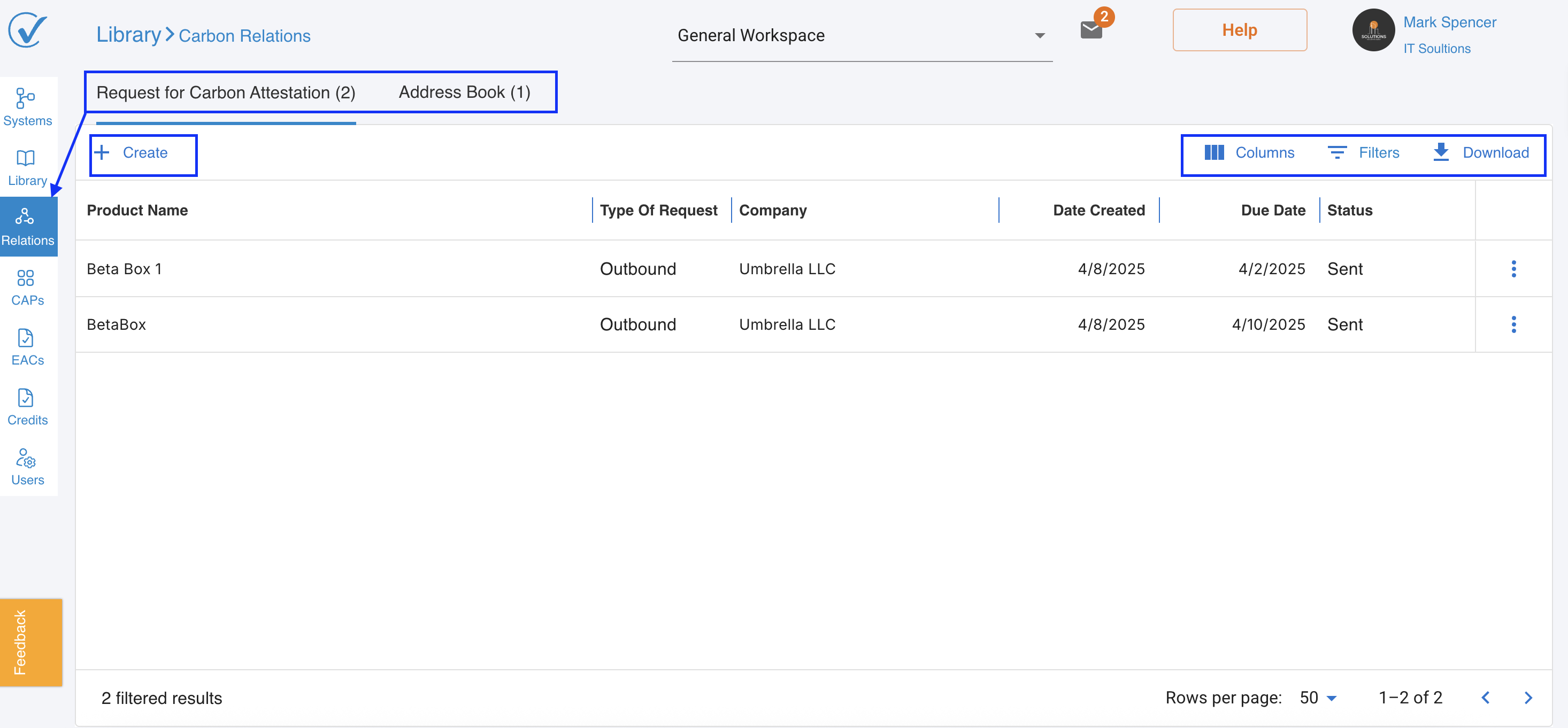Click the checkmark app logo
This screenshot has width=1568, height=728.
click(x=27, y=29)
